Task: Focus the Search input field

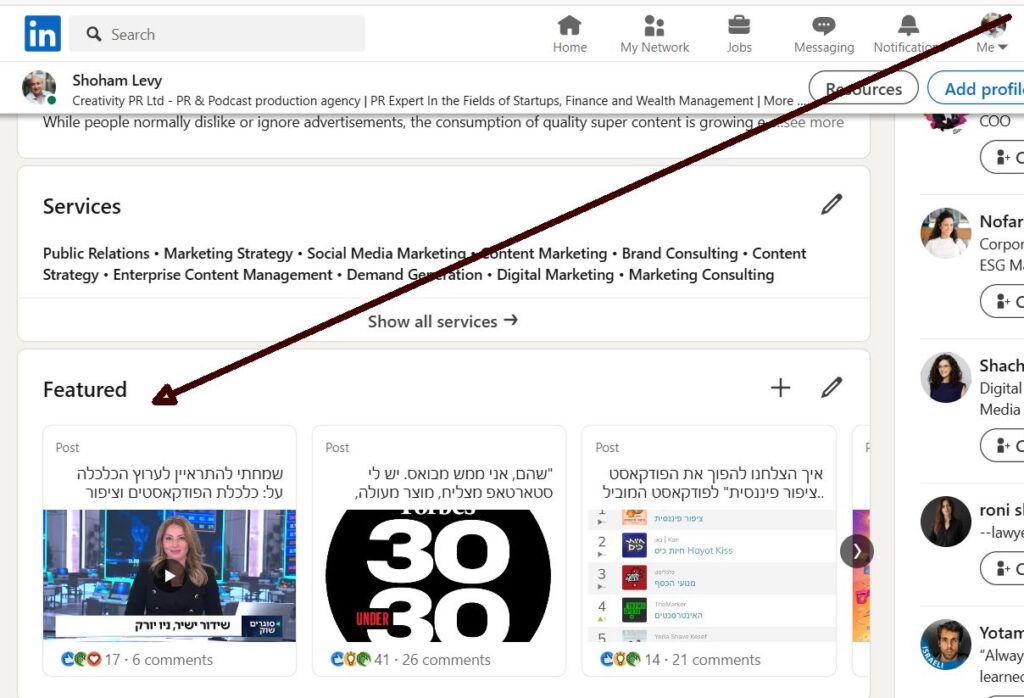Action: coord(217,34)
